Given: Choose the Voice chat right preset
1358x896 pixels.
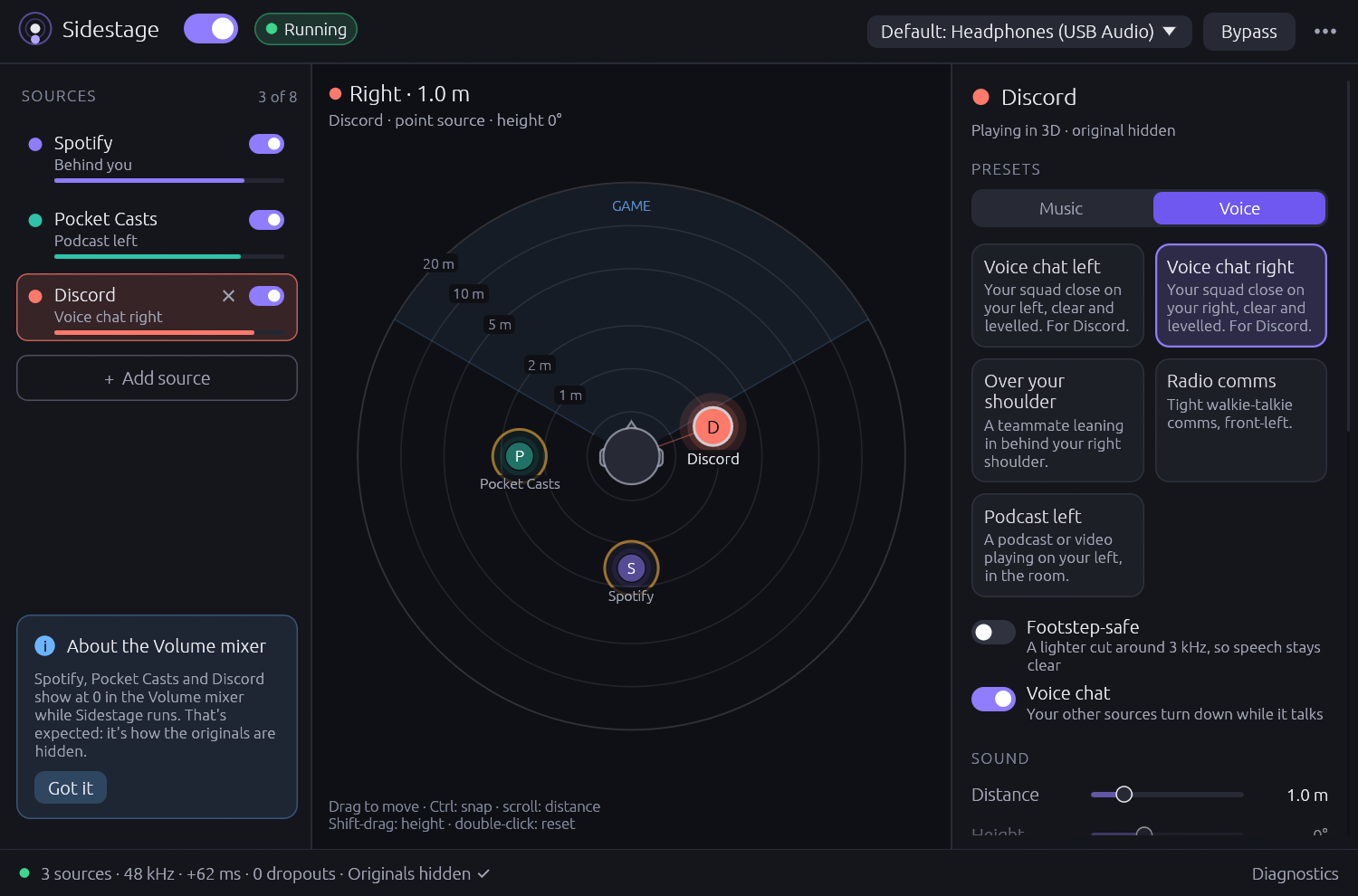Looking at the screenshot, I should (x=1240, y=296).
